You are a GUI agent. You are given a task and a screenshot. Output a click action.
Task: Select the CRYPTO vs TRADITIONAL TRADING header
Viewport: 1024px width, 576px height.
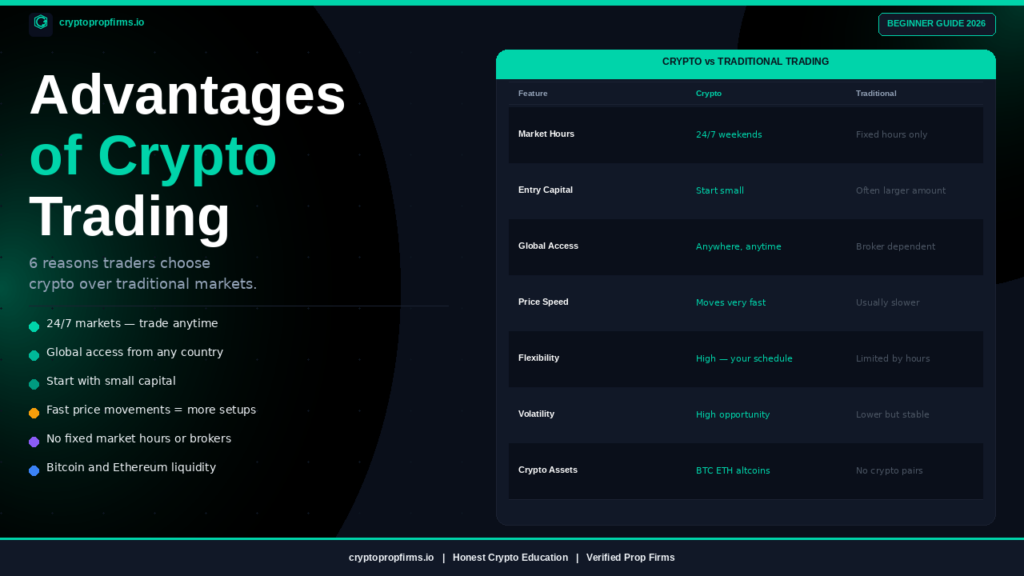coord(745,61)
